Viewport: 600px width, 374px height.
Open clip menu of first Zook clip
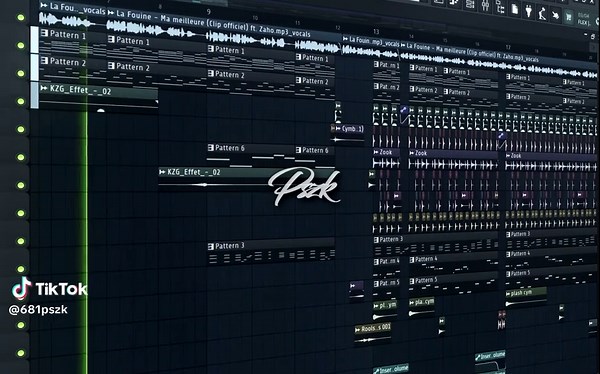[x=376, y=152]
